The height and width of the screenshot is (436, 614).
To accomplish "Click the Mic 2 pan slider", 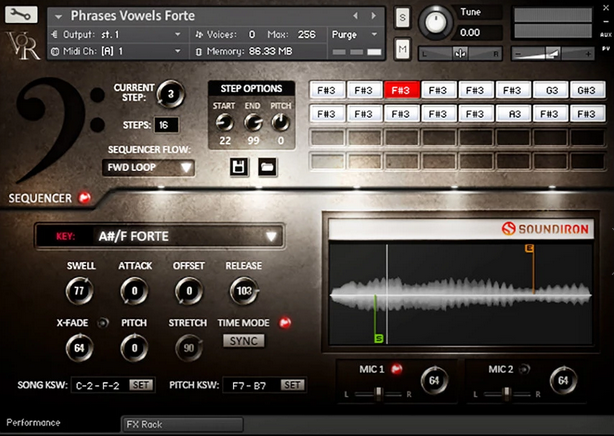I will click(x=507, y=394).
